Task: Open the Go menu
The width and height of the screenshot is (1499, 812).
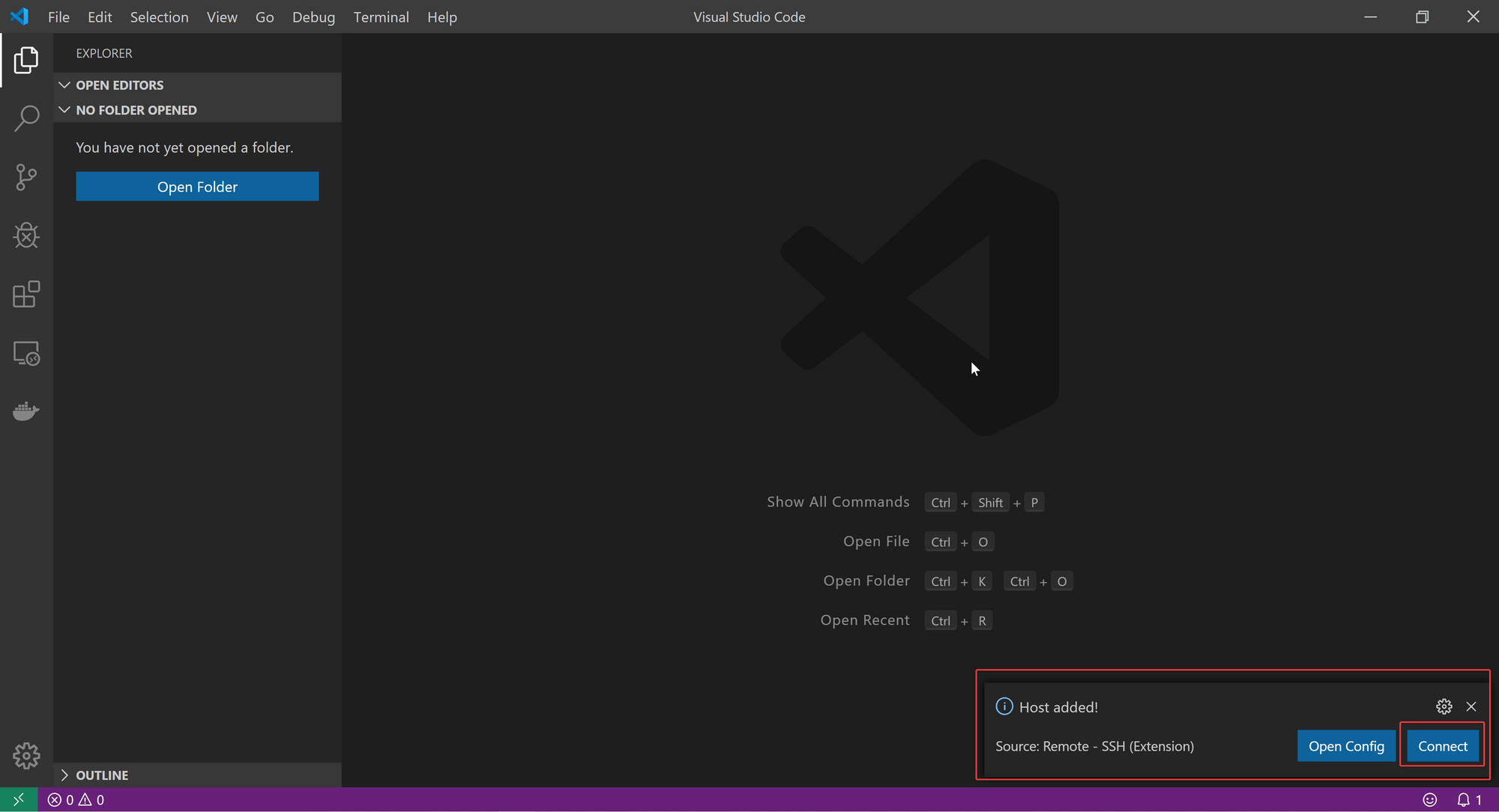Action: 265,16
